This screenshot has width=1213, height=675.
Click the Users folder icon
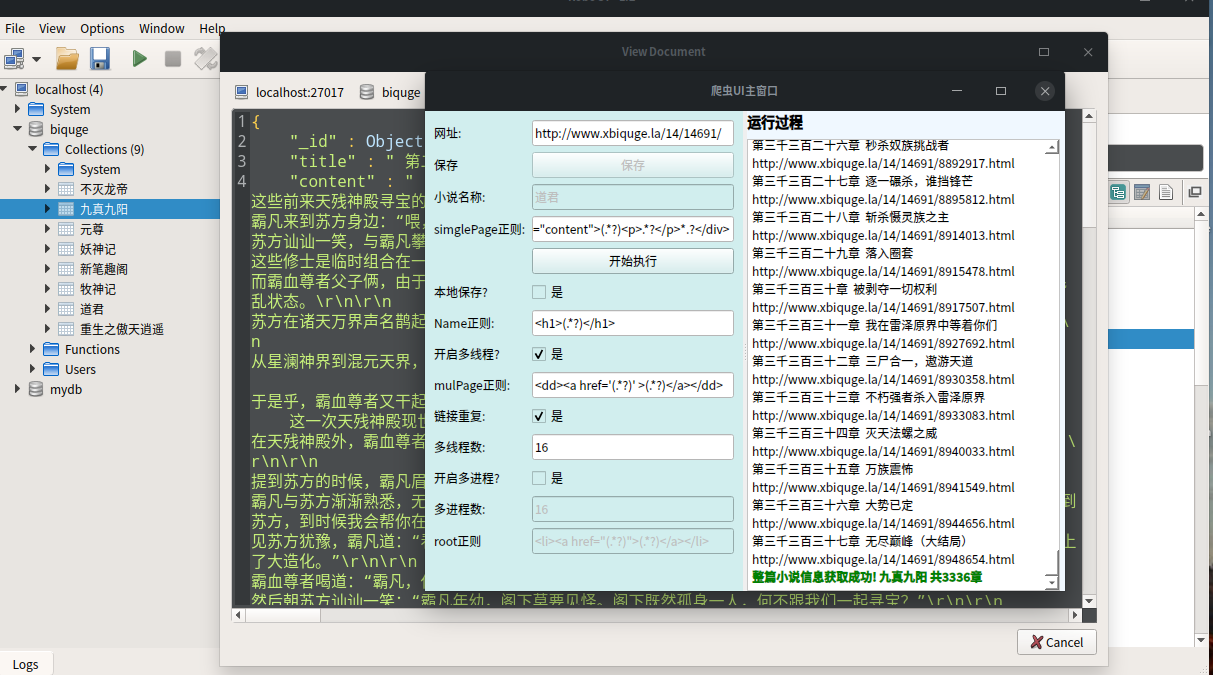coord(52,369)
